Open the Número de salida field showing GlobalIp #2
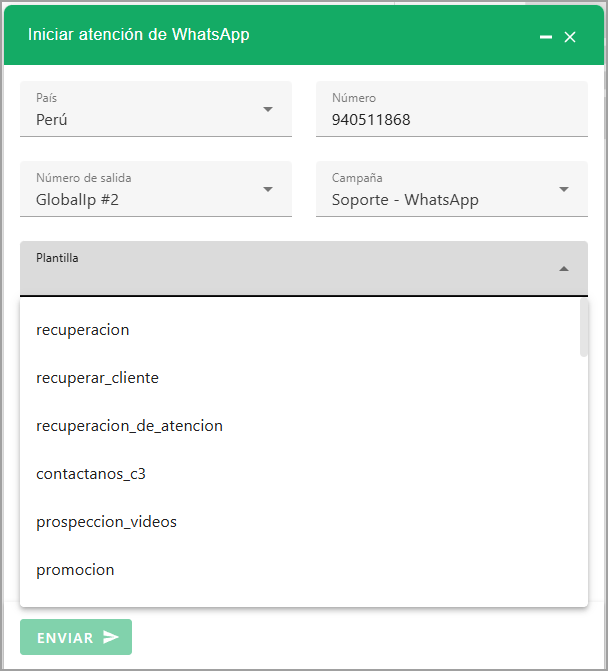The height and width of the screenshot is (671, 608). pyautogui.click(x=140, y=199)
